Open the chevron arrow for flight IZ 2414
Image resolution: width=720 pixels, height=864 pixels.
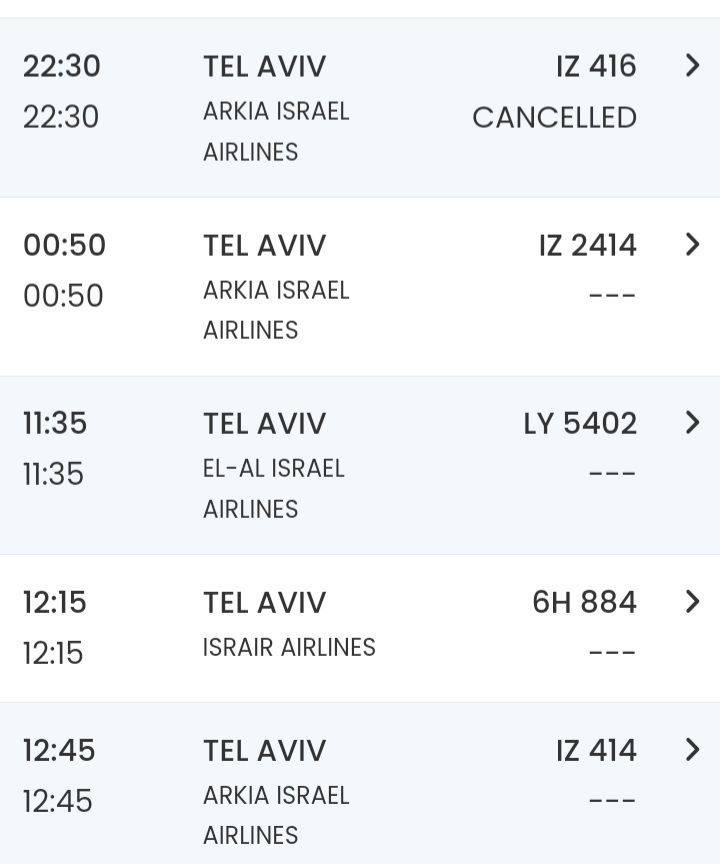click(x=692, y=244)
